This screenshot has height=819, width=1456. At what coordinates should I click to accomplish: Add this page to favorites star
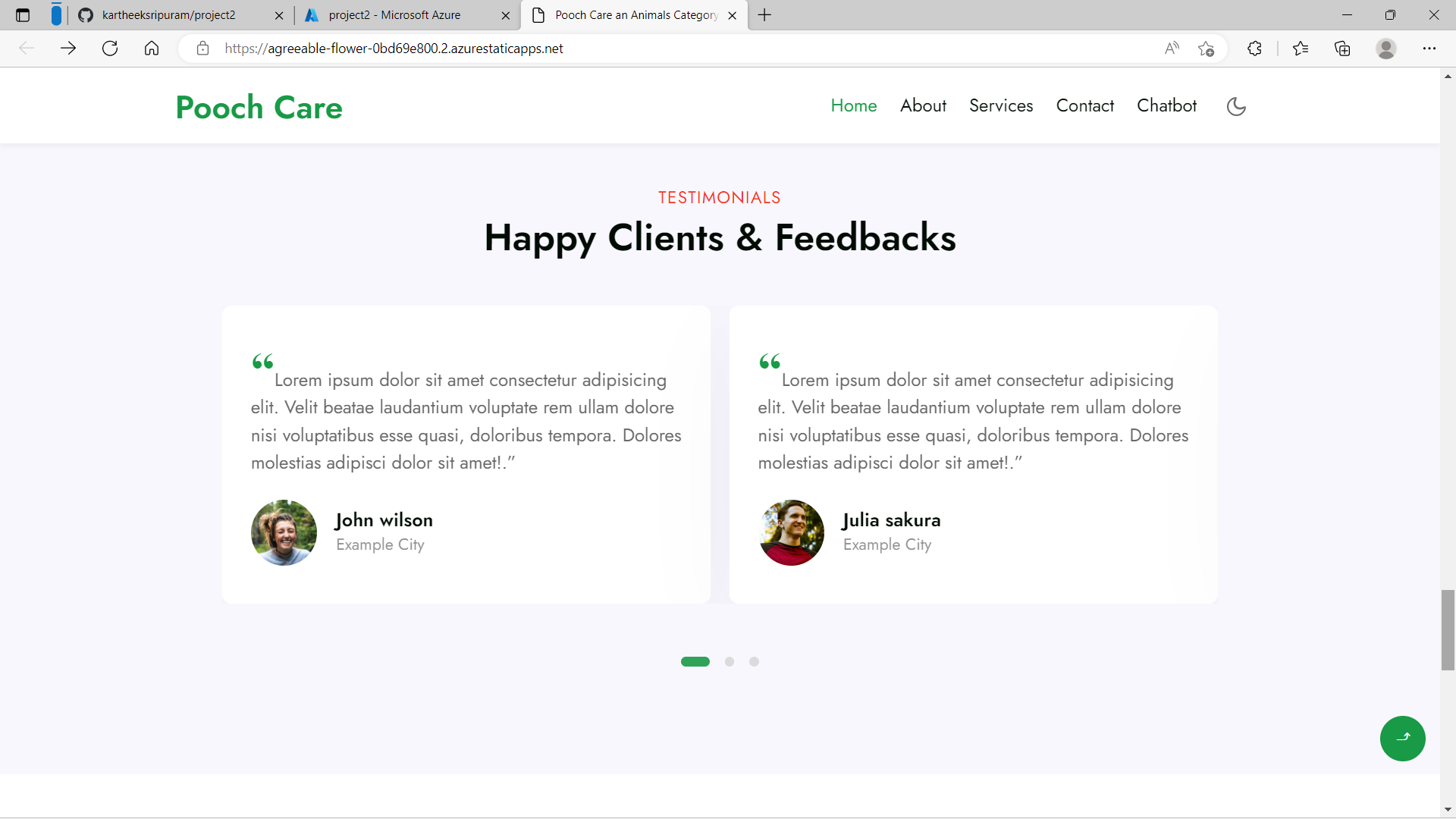tap(1206, 49)
